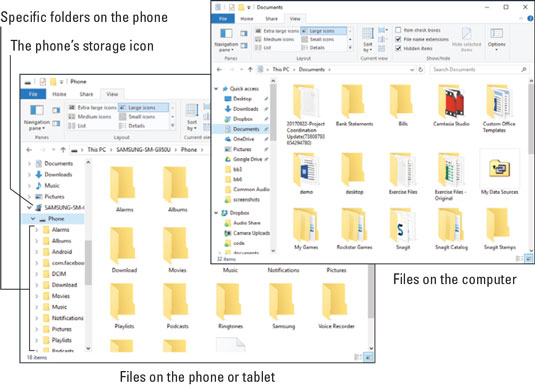The height and width of the screenshot is (385, 535).
Task: Select List layout in Phone window
Action: (77, 126)
